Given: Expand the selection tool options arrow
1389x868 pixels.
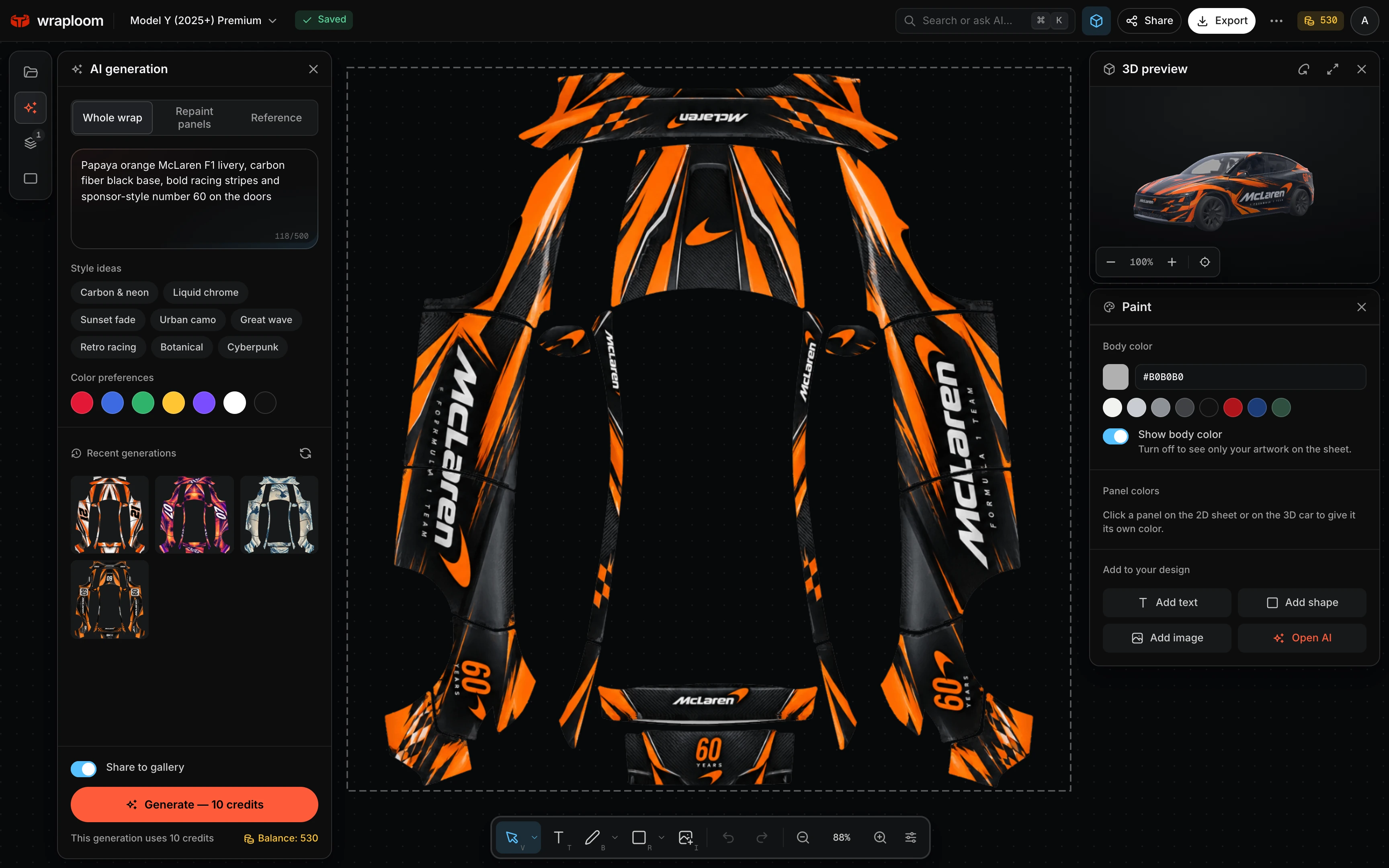Looking at the screenshot, I should (535, 837).
